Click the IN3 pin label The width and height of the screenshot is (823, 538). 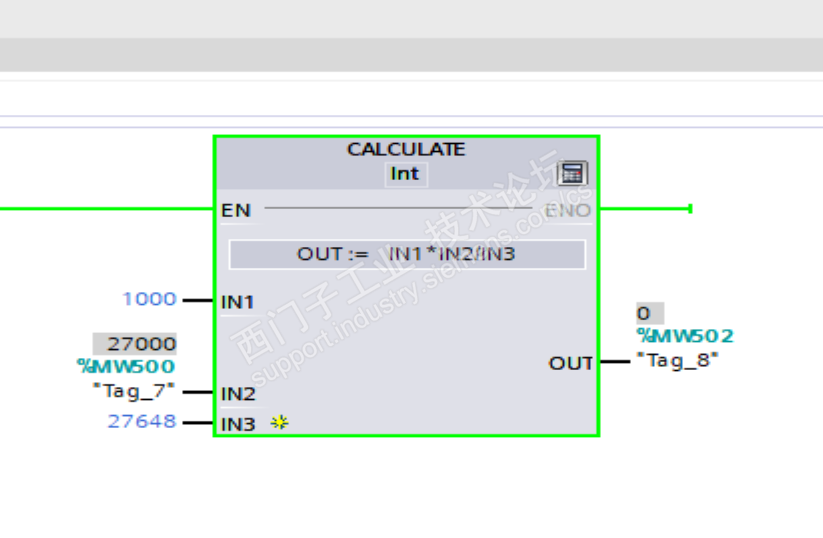tap(238, 424)
